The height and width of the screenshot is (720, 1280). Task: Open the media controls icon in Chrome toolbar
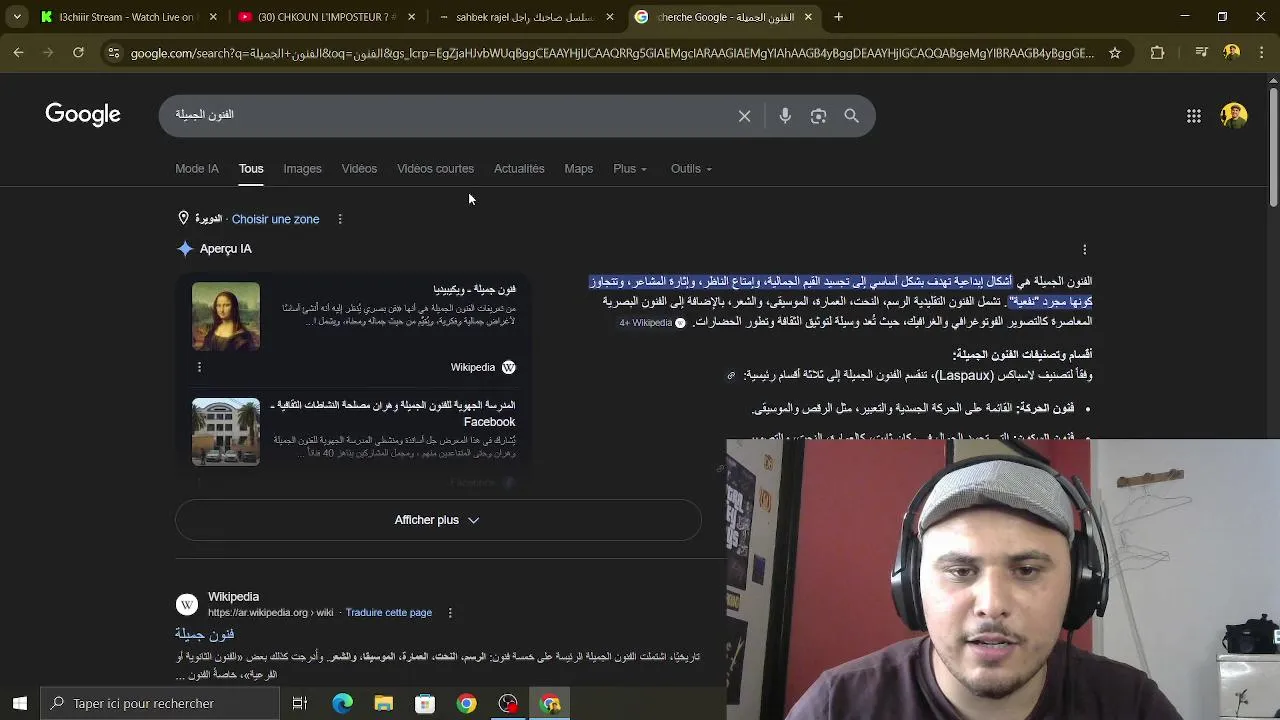(1202, 53)
